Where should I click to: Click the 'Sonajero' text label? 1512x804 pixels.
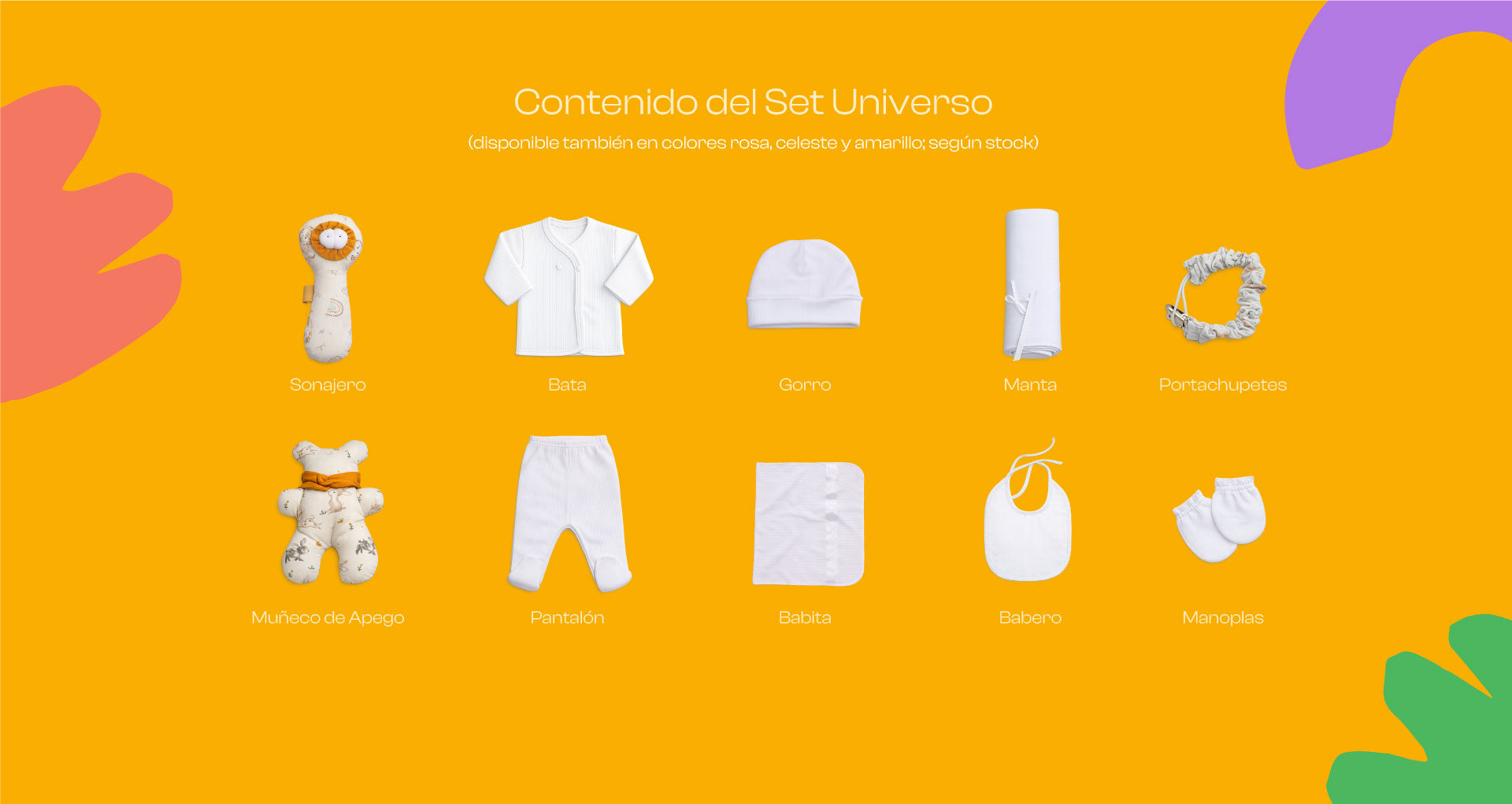[x=328, y=385]
